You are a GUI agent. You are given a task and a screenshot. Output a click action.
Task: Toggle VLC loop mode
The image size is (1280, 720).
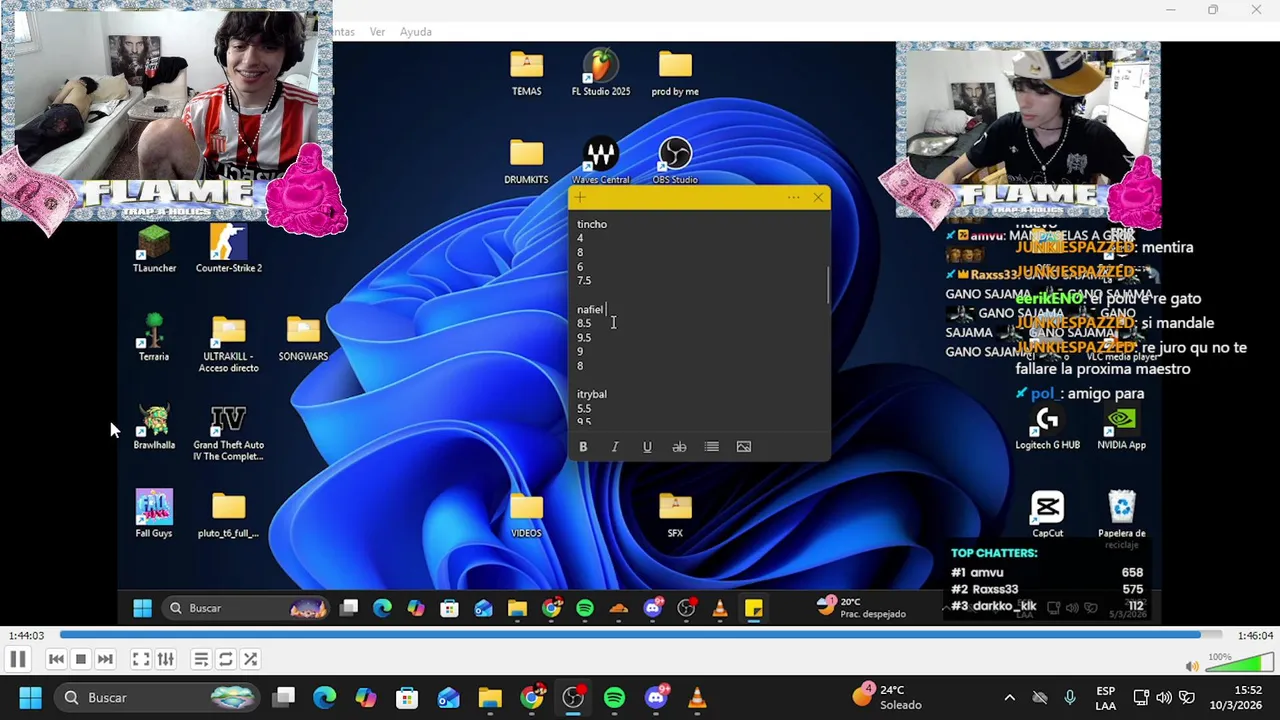pos(226,659)
